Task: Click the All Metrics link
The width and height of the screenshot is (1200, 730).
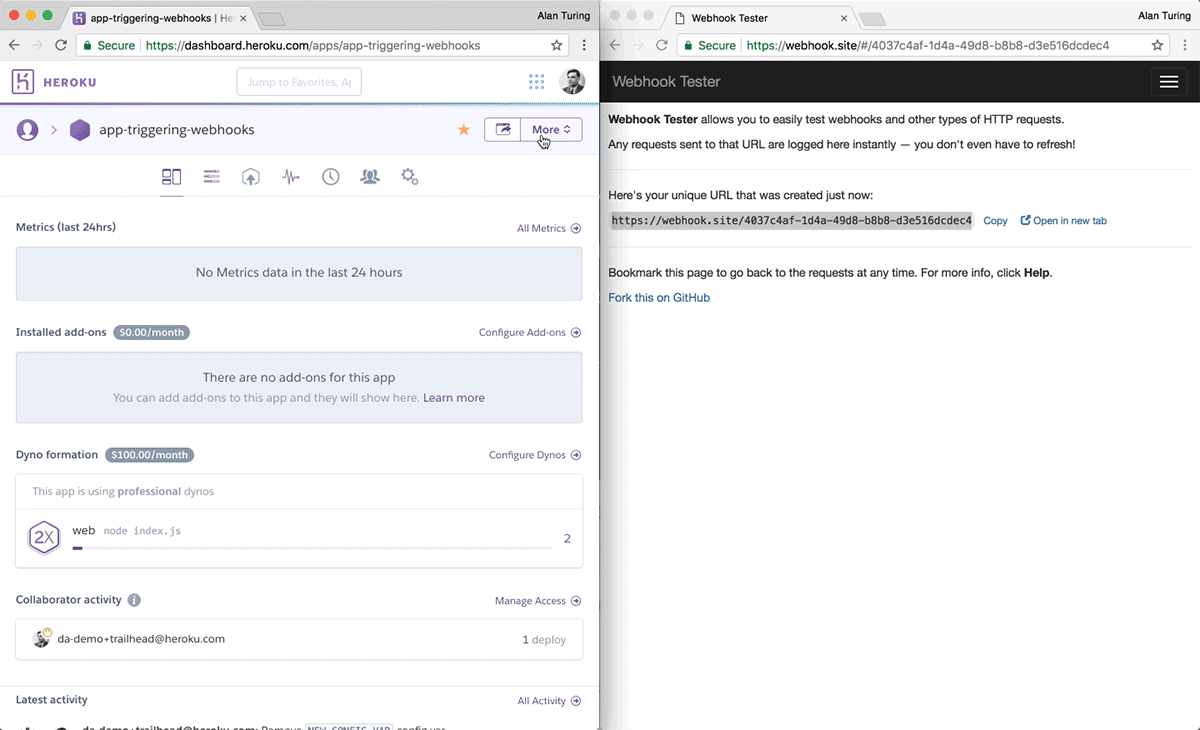Action: [x=548, y=228]
